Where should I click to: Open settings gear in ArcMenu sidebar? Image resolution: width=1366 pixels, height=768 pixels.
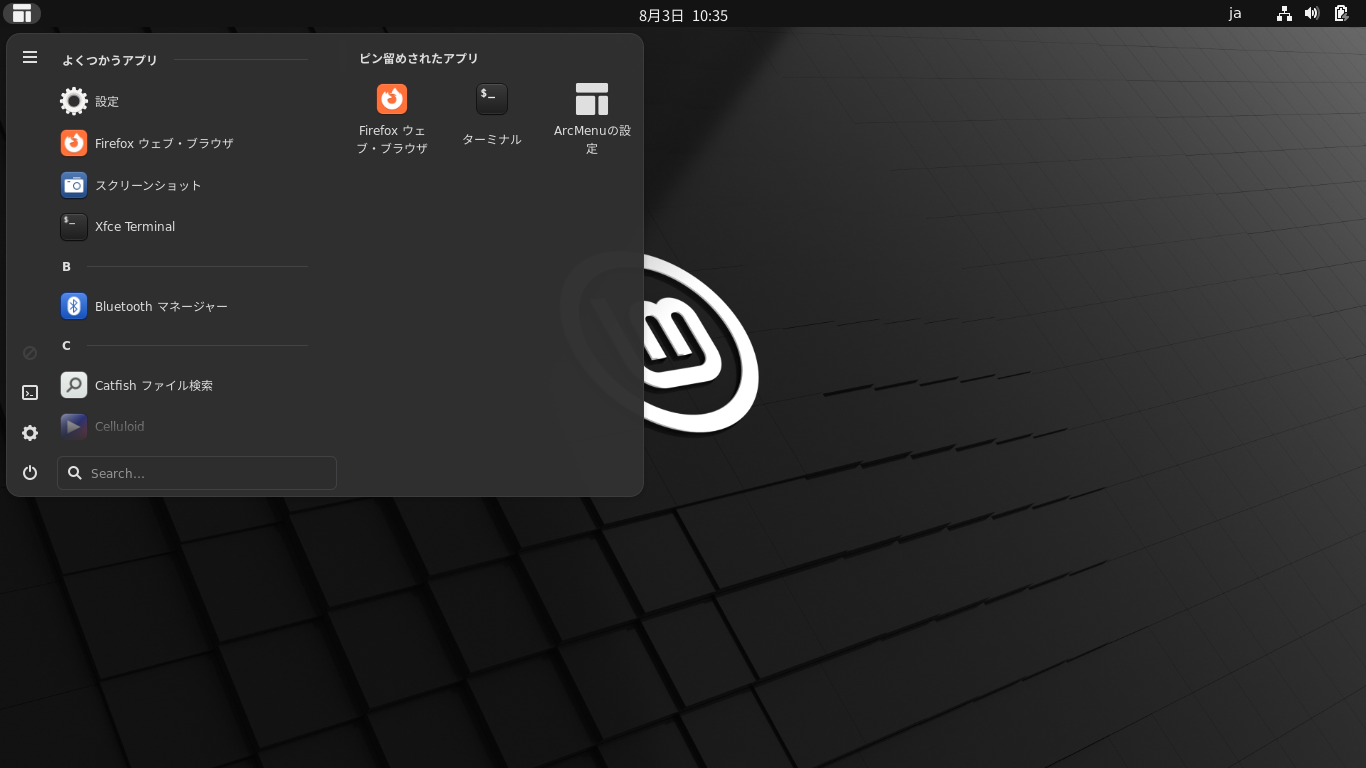click(30, 433)
